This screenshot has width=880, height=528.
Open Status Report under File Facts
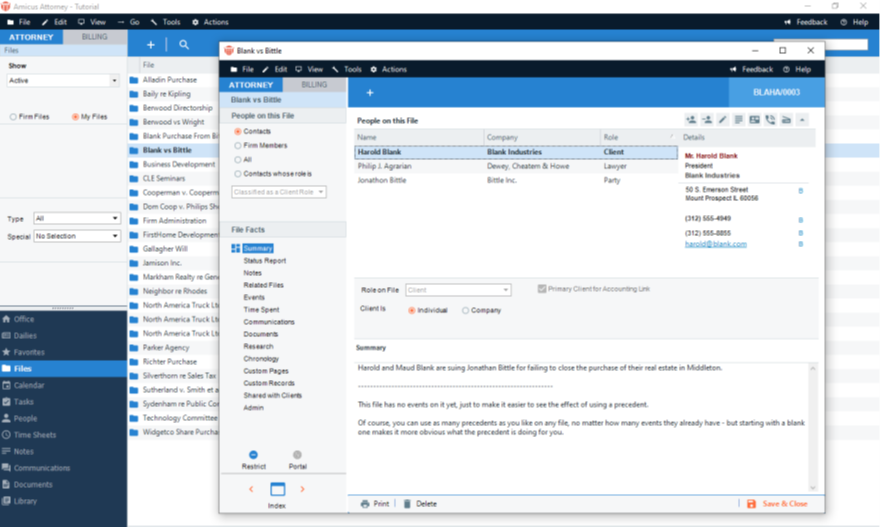[x=265, y=261]
